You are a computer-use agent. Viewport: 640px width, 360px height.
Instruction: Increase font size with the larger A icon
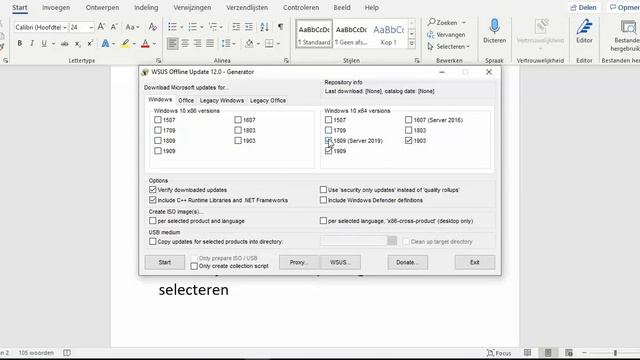pyautogui.click(x=101, y=27)
